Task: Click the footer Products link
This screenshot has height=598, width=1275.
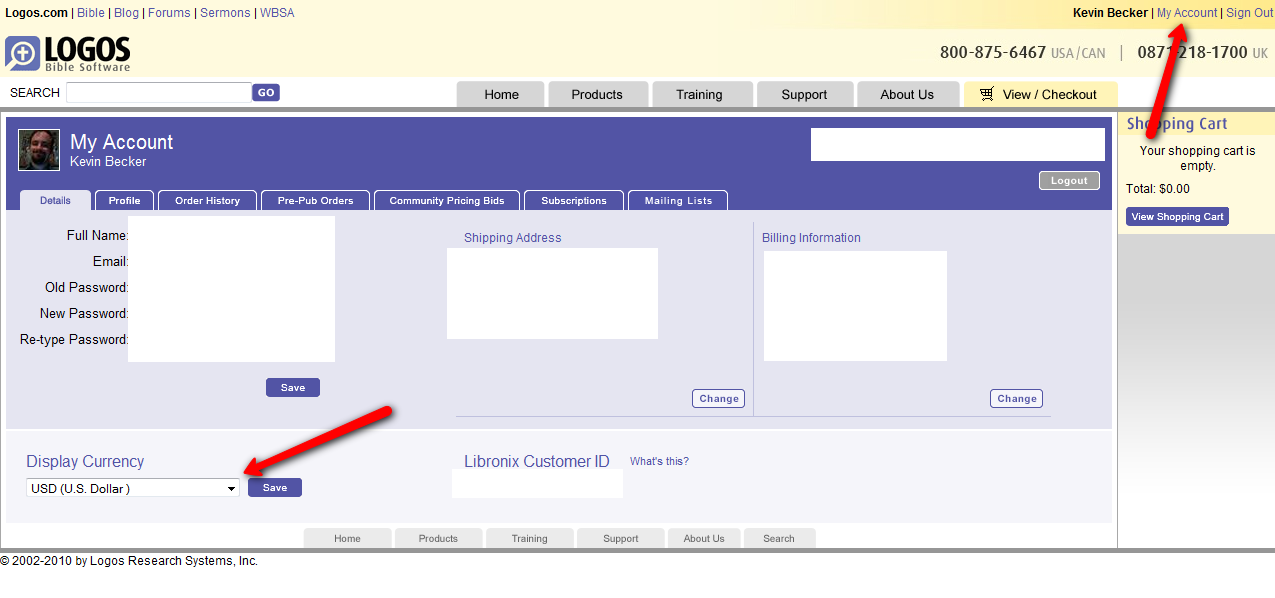Action: click(x=438, y=538)
